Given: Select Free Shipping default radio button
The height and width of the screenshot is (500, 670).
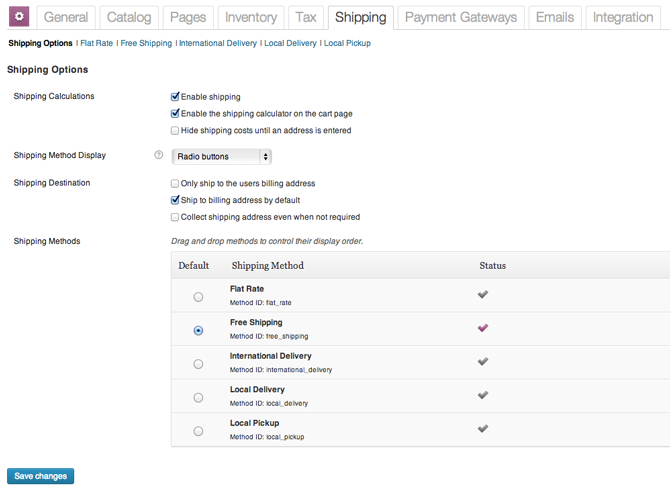Looking at the screenshot, I should tap(198, 330).
